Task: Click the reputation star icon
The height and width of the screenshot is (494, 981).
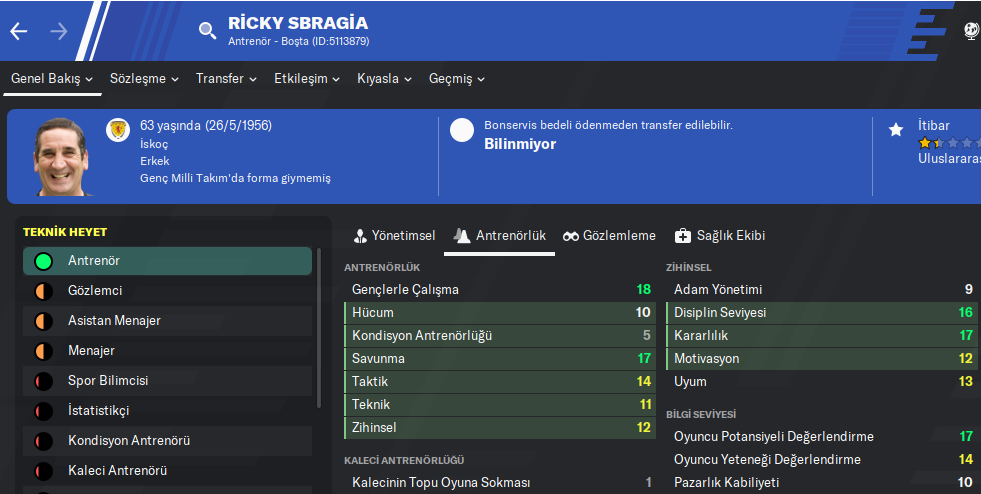Action: tap(896, 129)
